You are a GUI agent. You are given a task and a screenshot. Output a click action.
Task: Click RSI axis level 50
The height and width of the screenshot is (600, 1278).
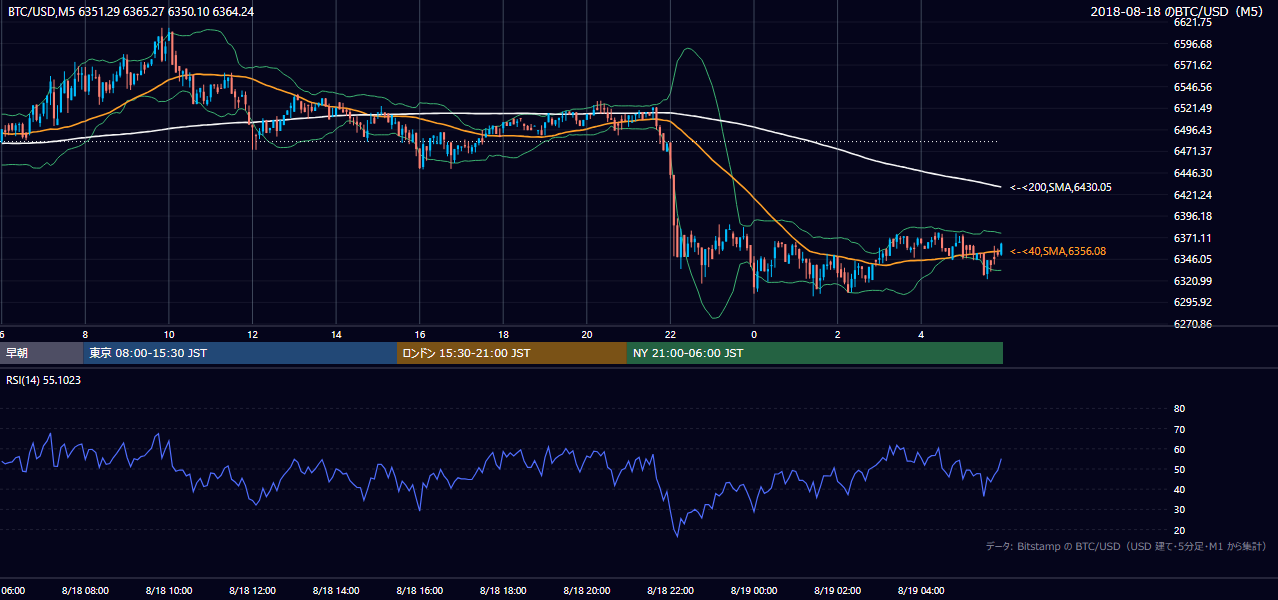click(x=1179, y=469)
